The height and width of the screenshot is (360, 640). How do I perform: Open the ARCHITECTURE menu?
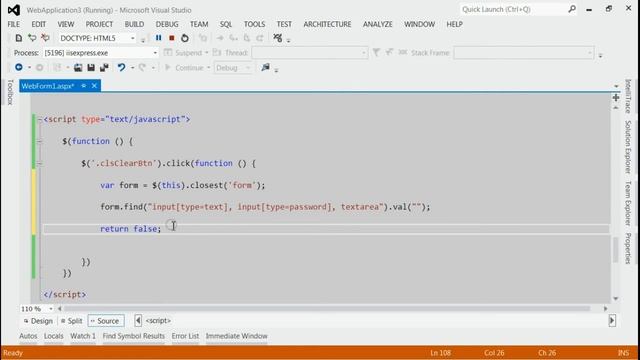click(x=327, y=24)
